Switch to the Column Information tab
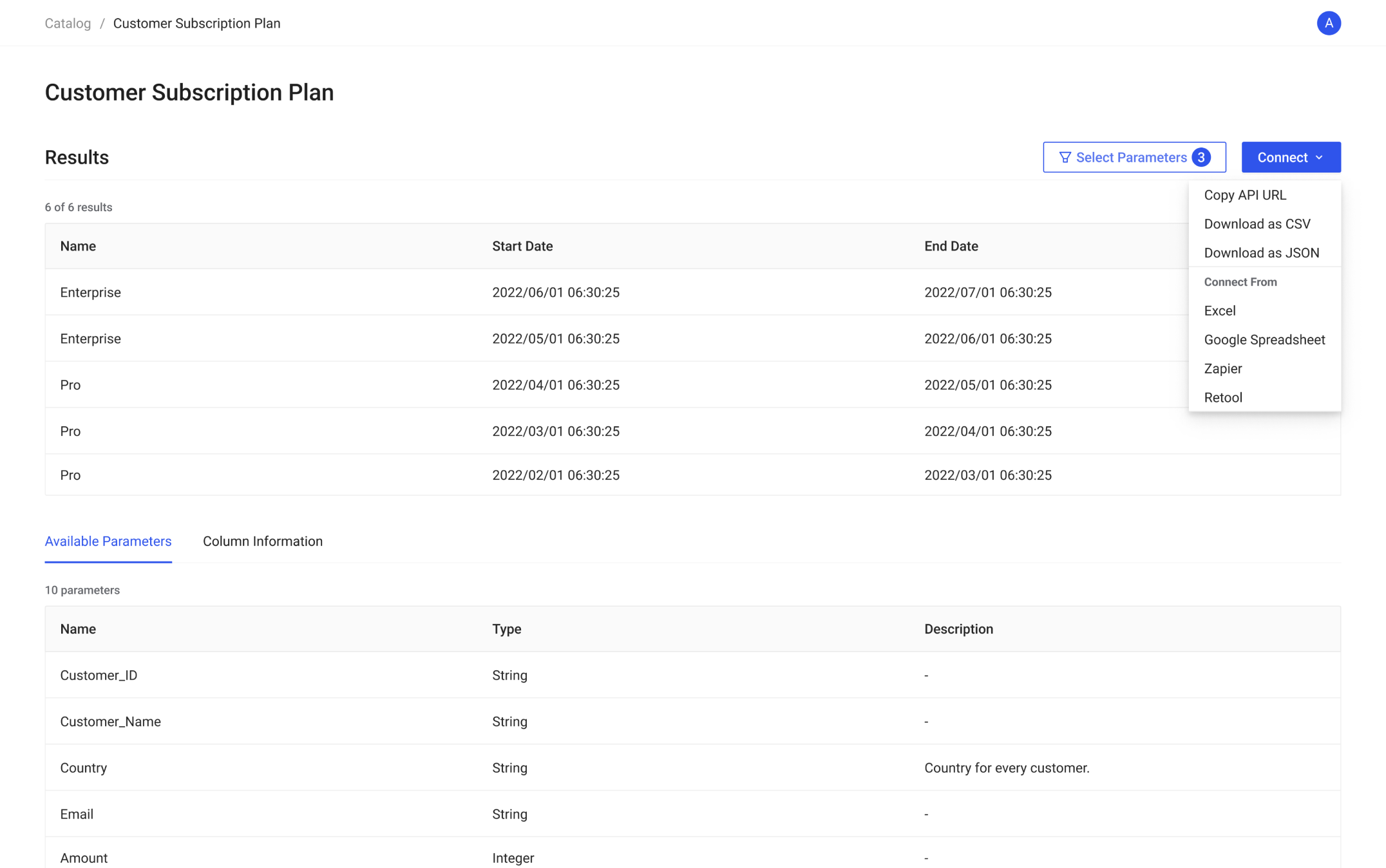The image size is (1386, 868). [262, 542]
